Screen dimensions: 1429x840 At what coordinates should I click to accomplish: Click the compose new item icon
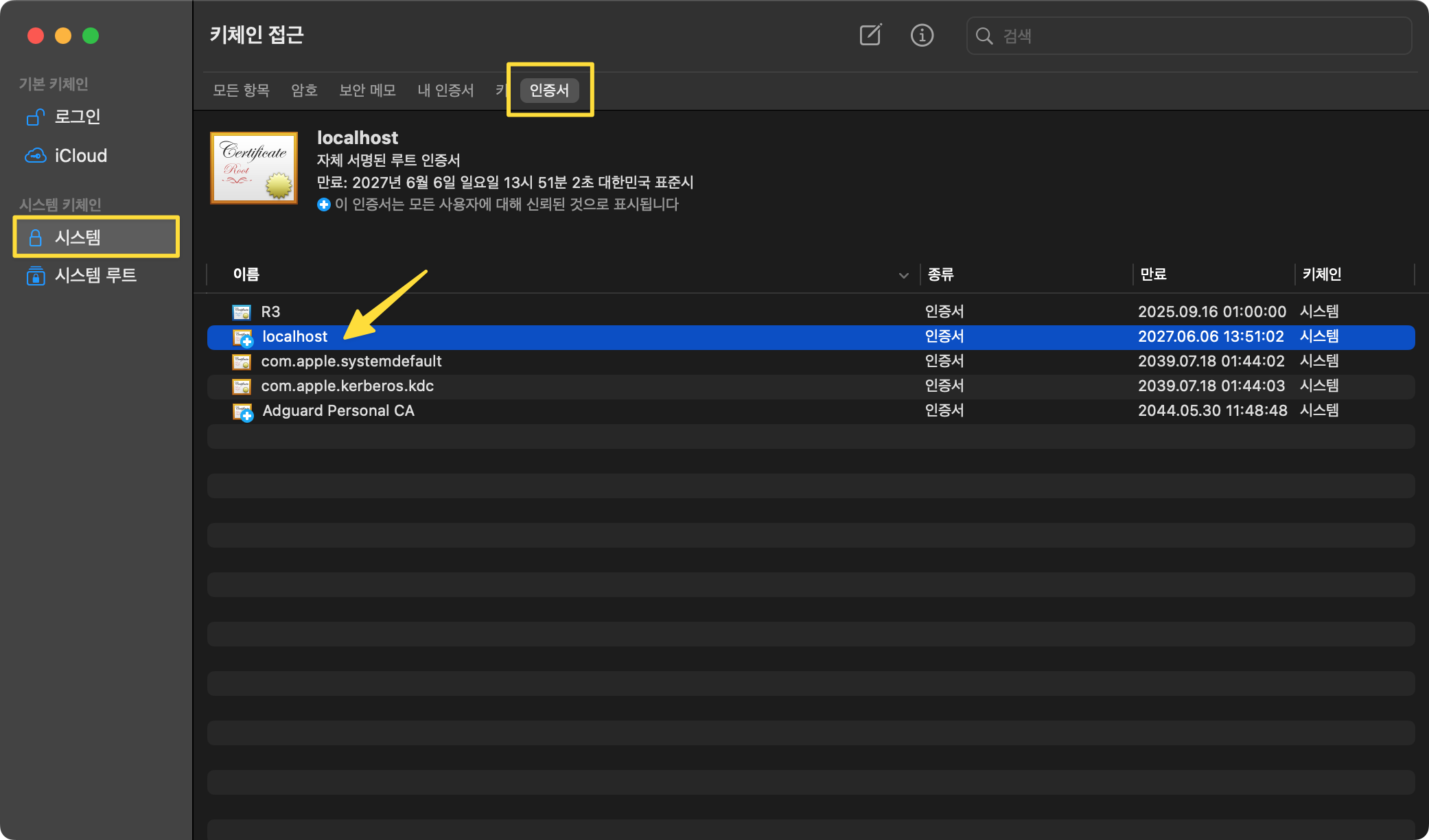coord(870,35)
